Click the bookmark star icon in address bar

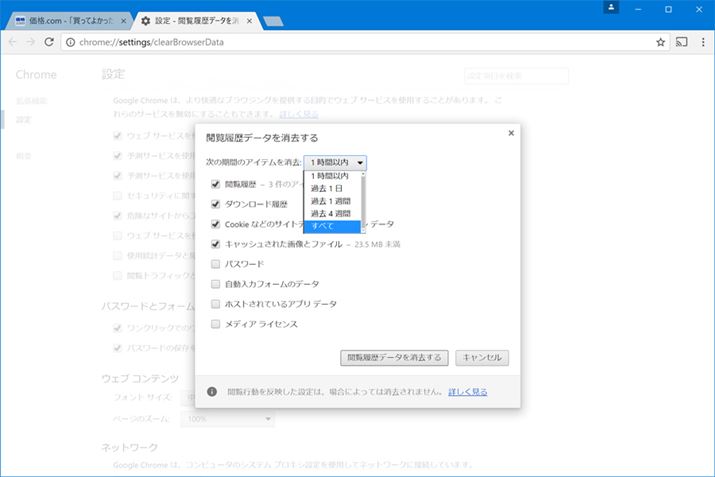[x=661, y=42]
